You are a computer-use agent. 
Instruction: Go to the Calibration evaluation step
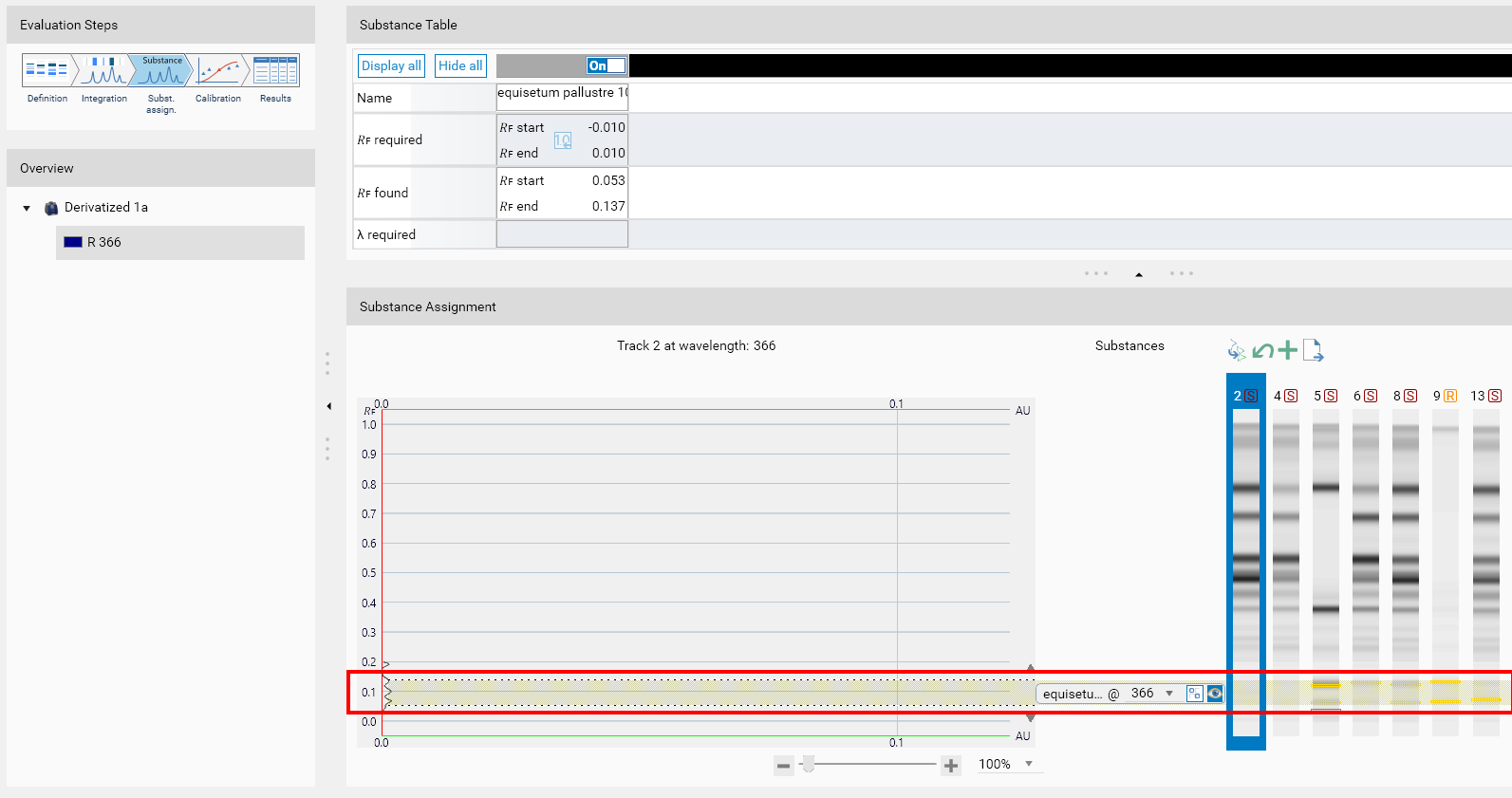(218, 78)
